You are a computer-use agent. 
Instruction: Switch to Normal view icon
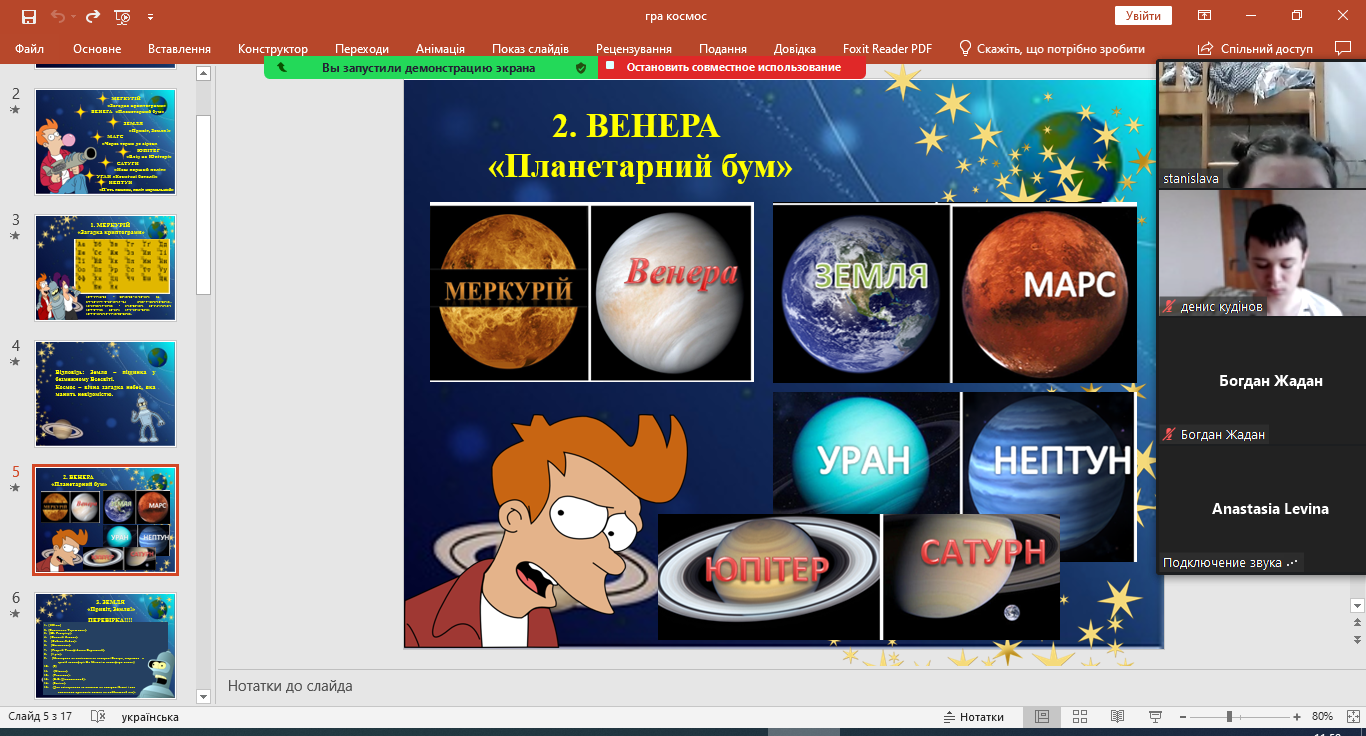[1042, 717]
